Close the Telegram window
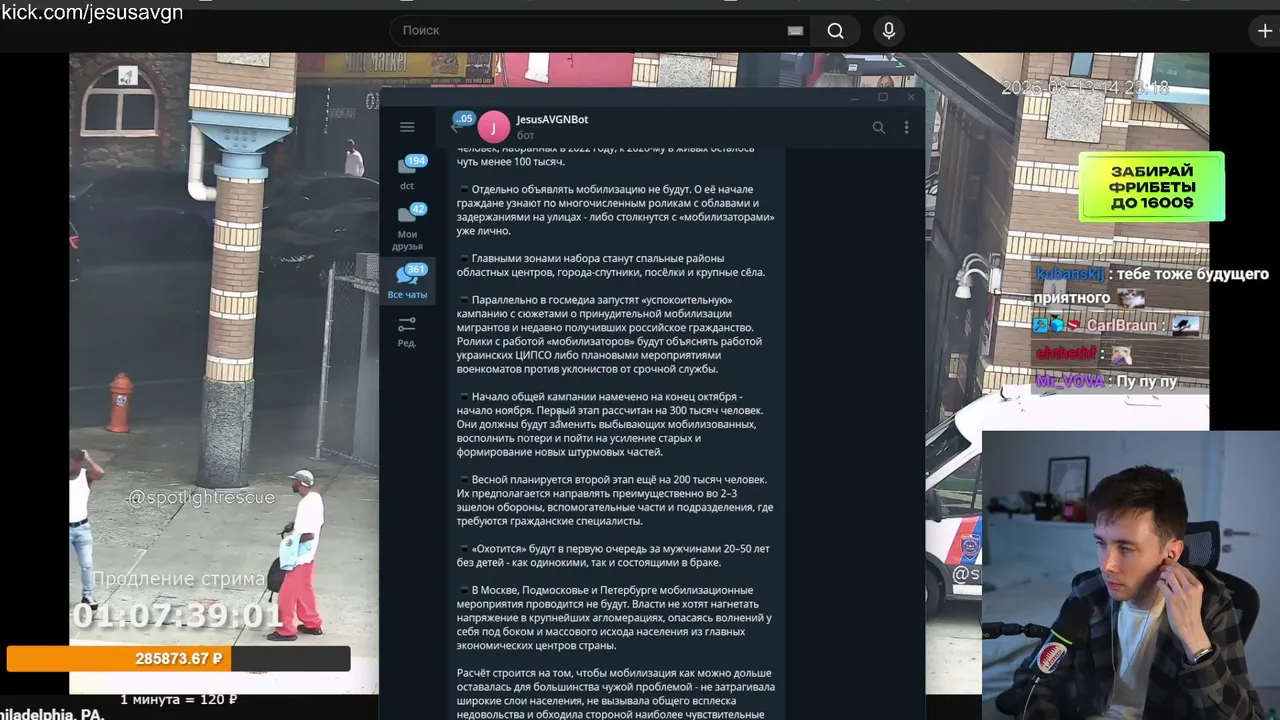The width and height of the screenshot is (1280, 720). (910, 97)
